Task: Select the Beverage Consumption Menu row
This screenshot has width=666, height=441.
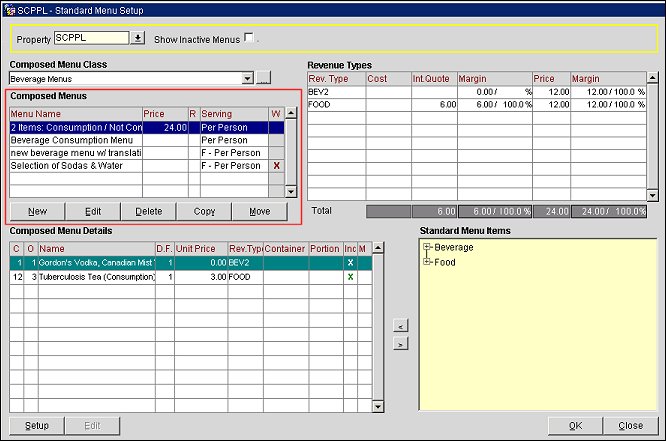Action: point(76,140)
